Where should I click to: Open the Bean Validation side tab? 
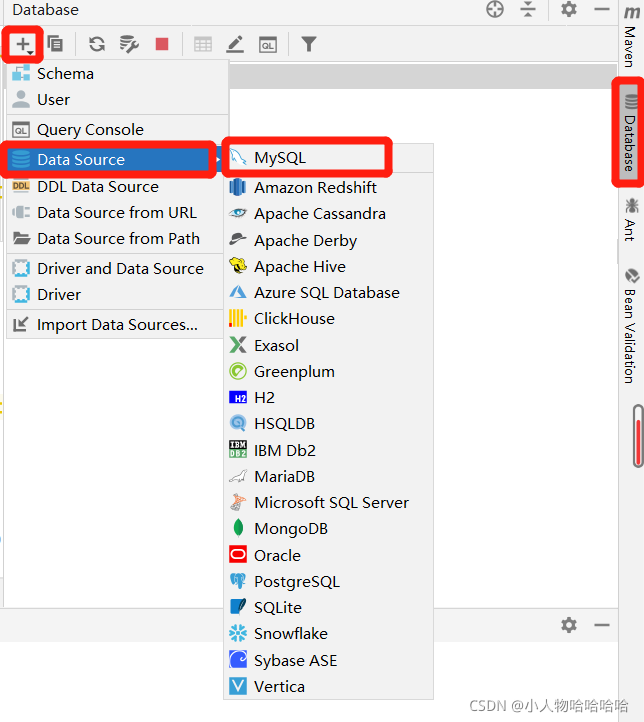[x=631, y=326]
